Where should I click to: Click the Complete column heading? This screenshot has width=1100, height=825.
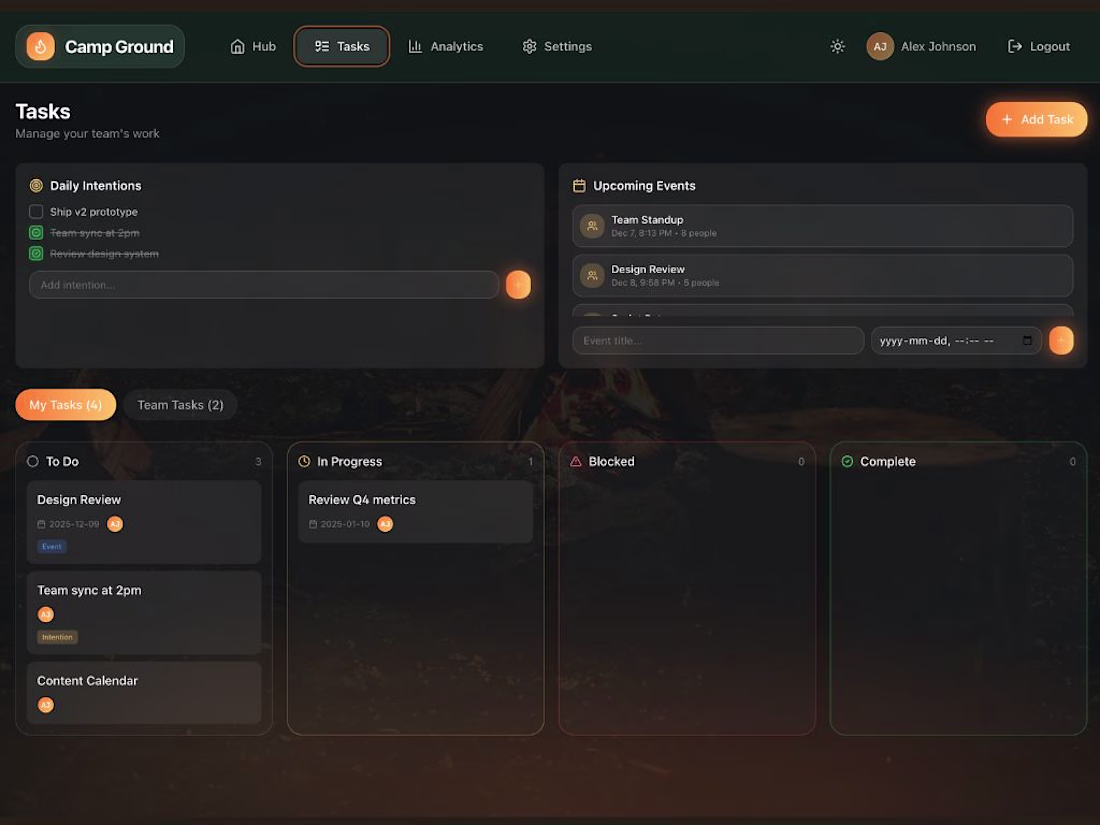(x=887, y=462)
